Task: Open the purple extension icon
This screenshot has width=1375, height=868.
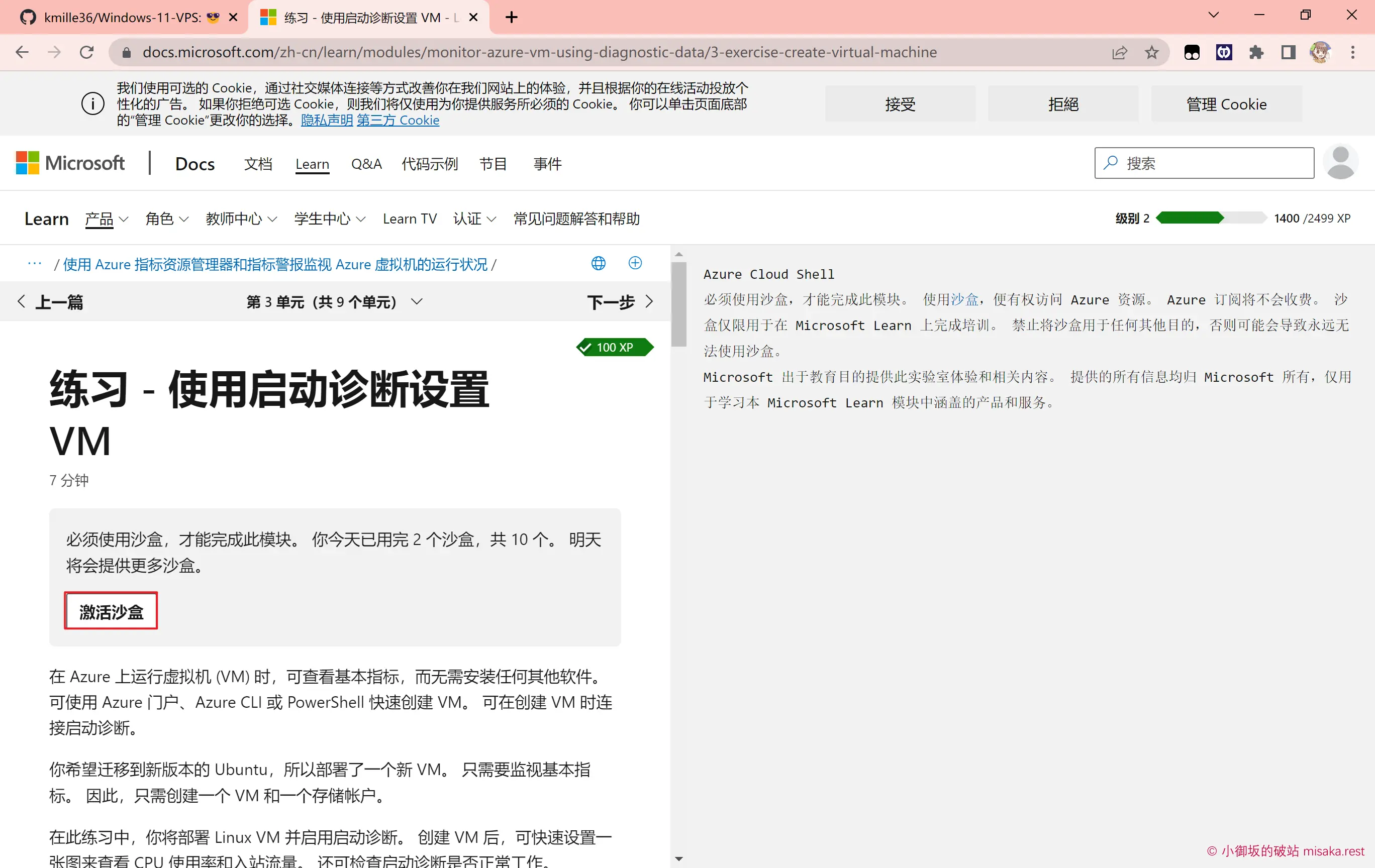Action: click(1224, 52)
